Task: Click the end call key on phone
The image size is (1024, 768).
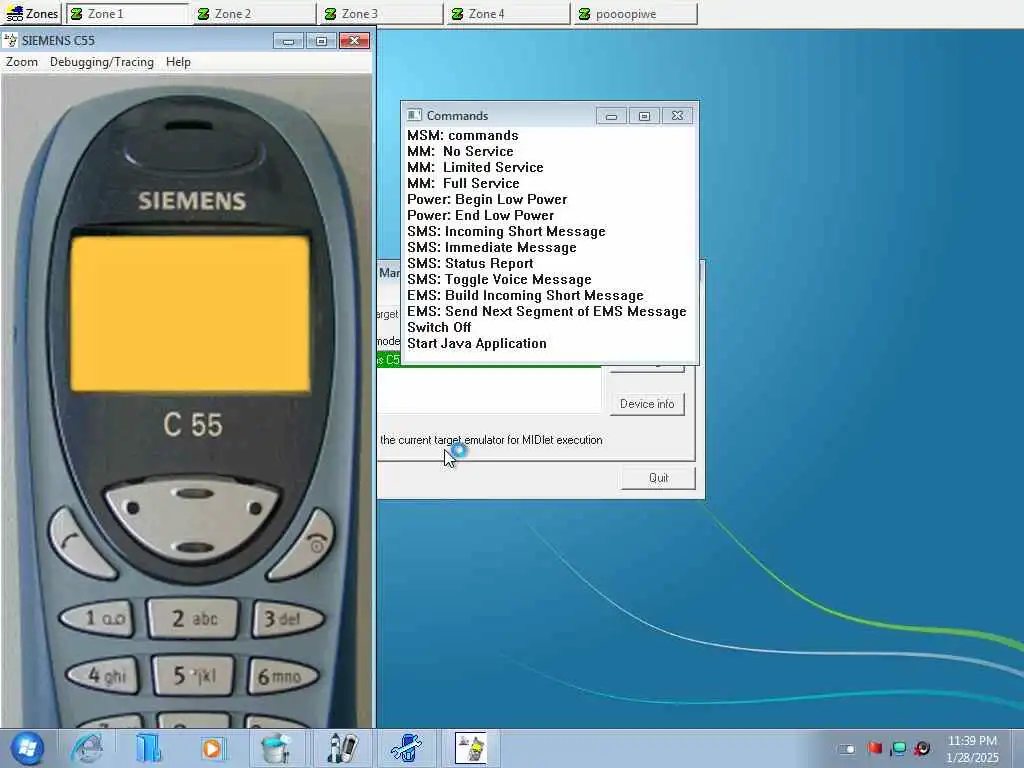Action: click(x=304, y=543)
